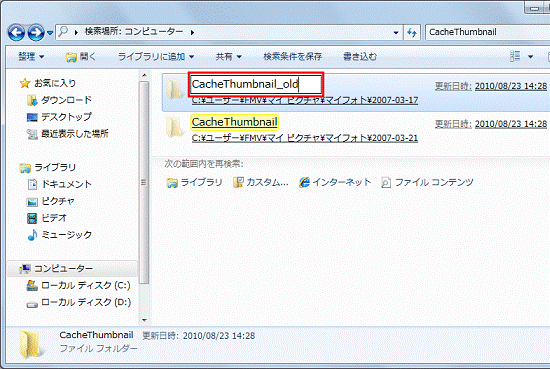Click the Internet Explorer icon beside インターネット
Image resolution: width=550 pixels, height=369 pixels.
click(x=304, y=182)
